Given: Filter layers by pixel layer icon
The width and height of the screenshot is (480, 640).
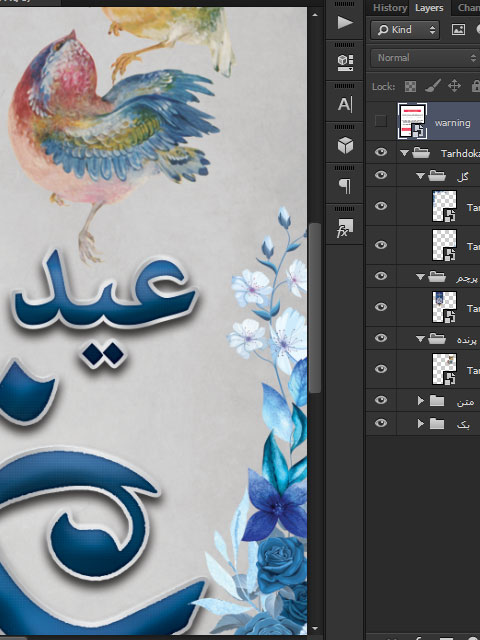Looking at the screenshot, I should tap(458, 30).
